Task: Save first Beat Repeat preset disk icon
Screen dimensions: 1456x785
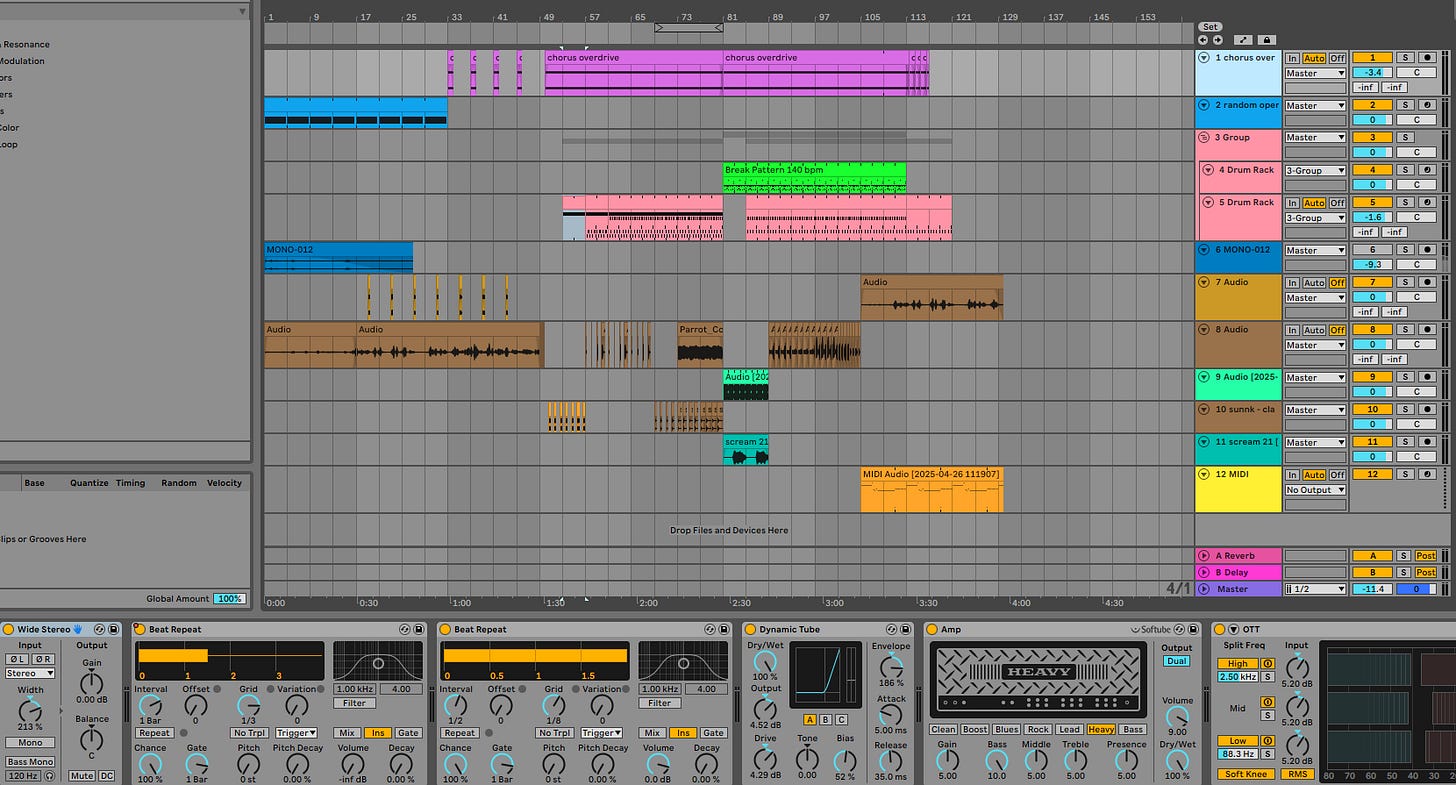Action: point(419,629)
